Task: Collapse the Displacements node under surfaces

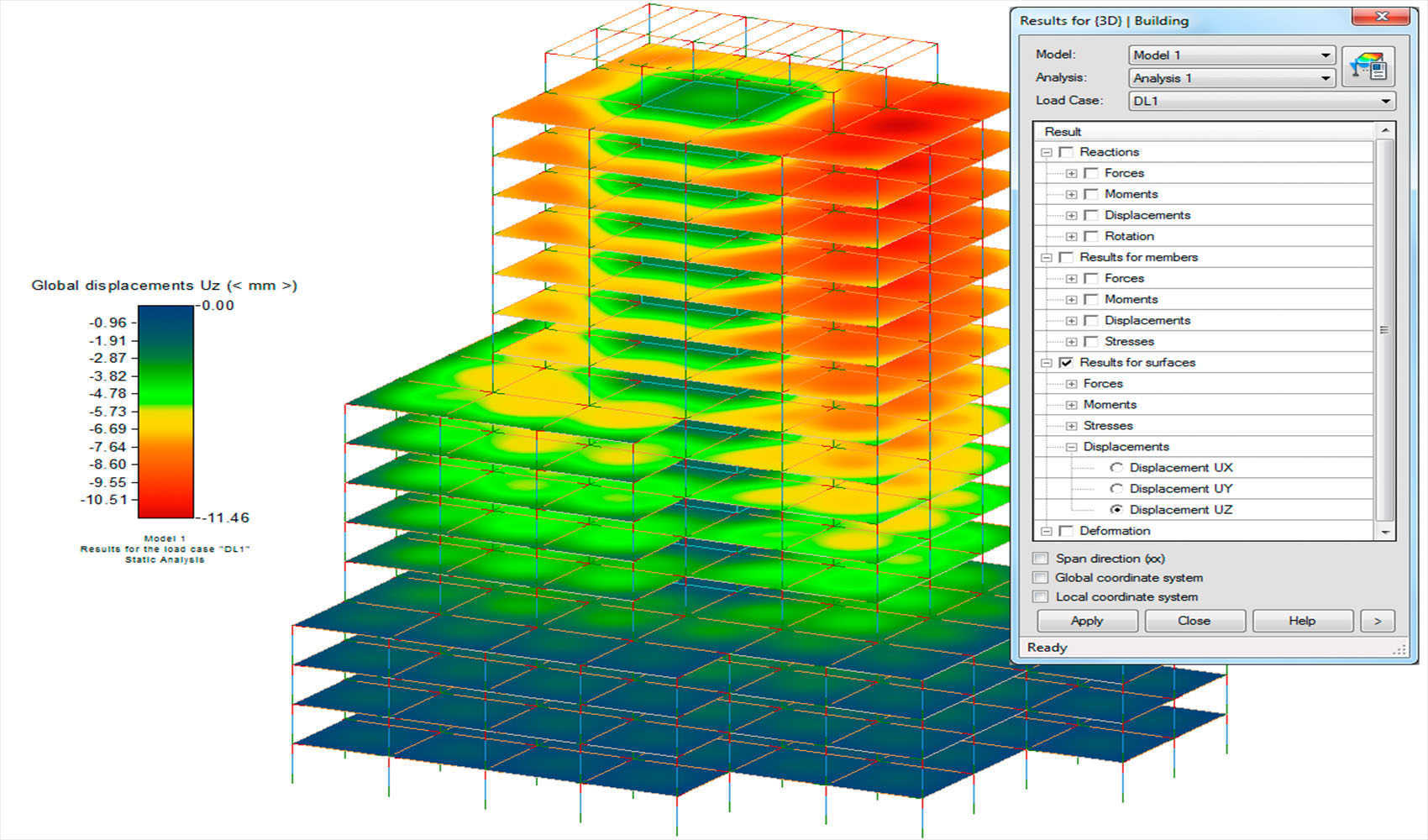Action: (1071, 446)
